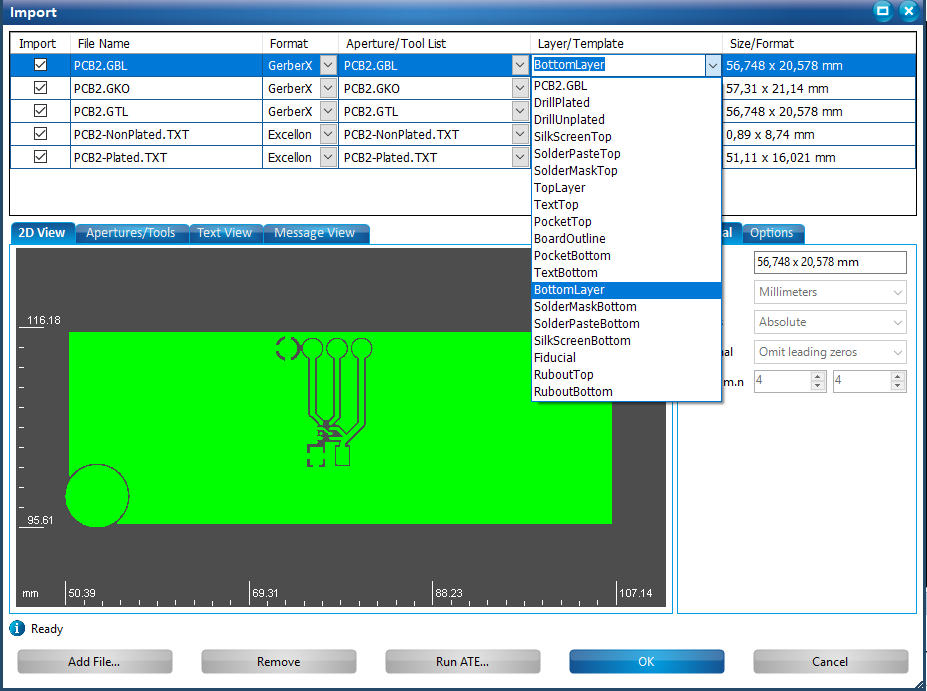Open the Message View tab

pos(314,233)
